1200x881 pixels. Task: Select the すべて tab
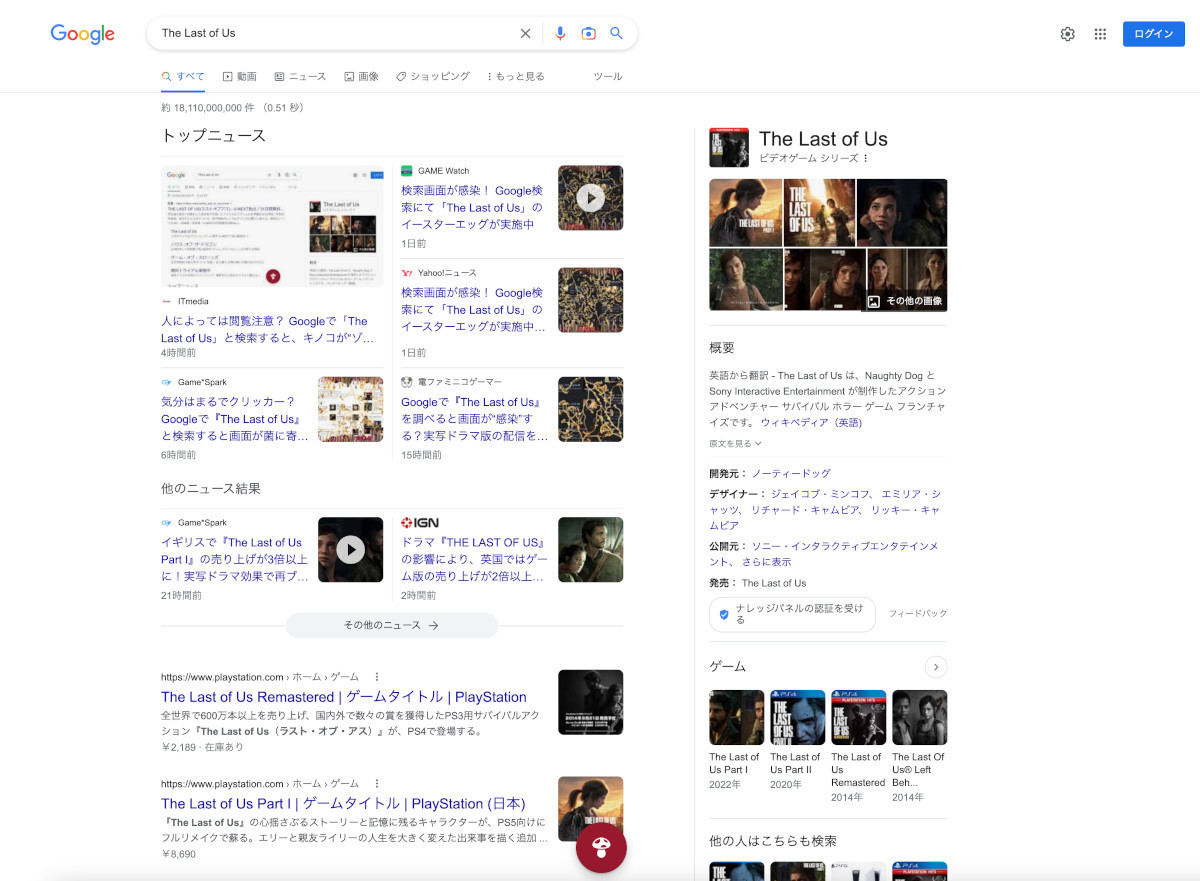[x=183, y=76]
